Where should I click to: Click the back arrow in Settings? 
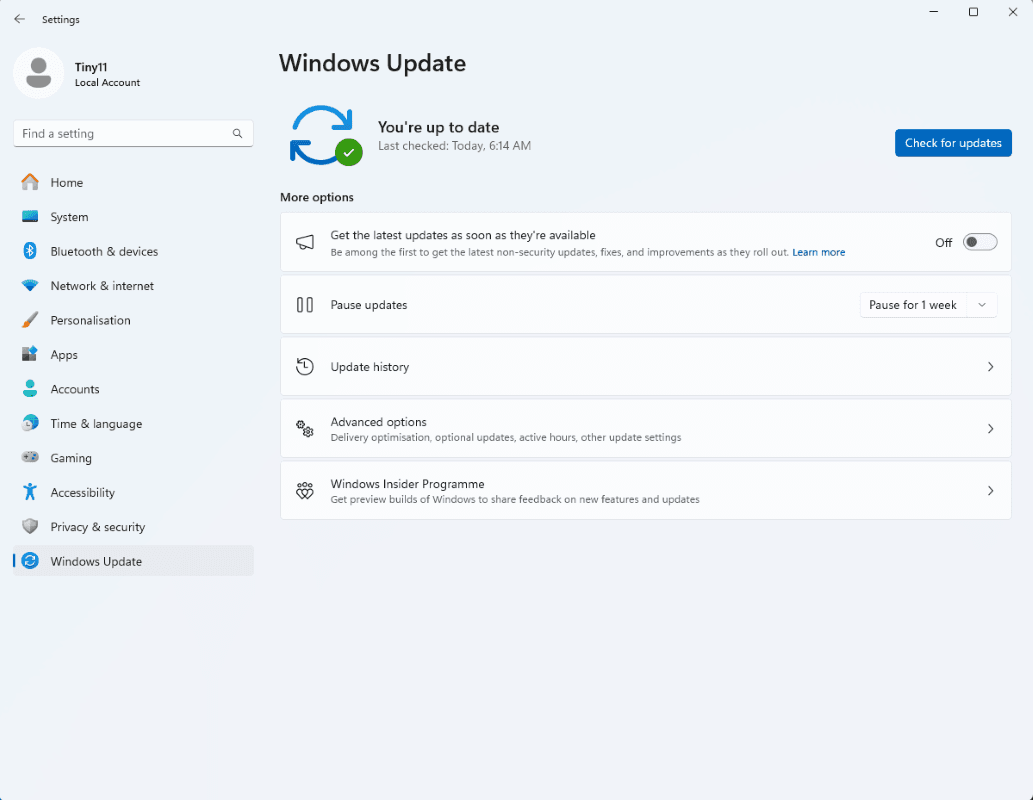[20, 19]
